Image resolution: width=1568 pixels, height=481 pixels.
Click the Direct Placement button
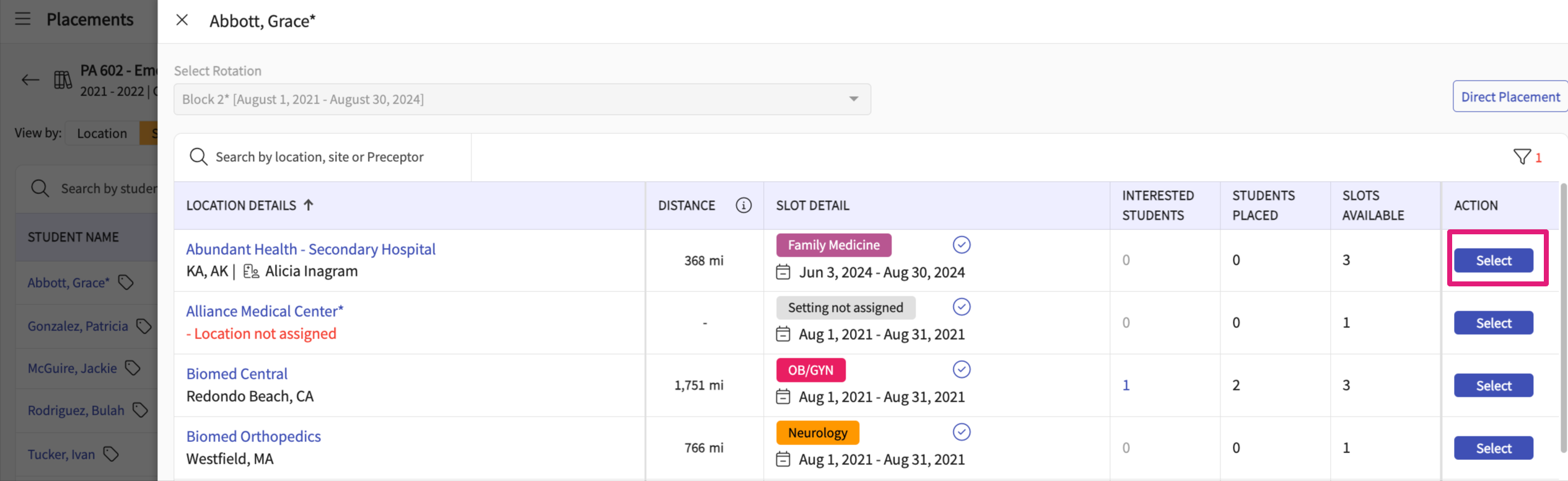1510,97
